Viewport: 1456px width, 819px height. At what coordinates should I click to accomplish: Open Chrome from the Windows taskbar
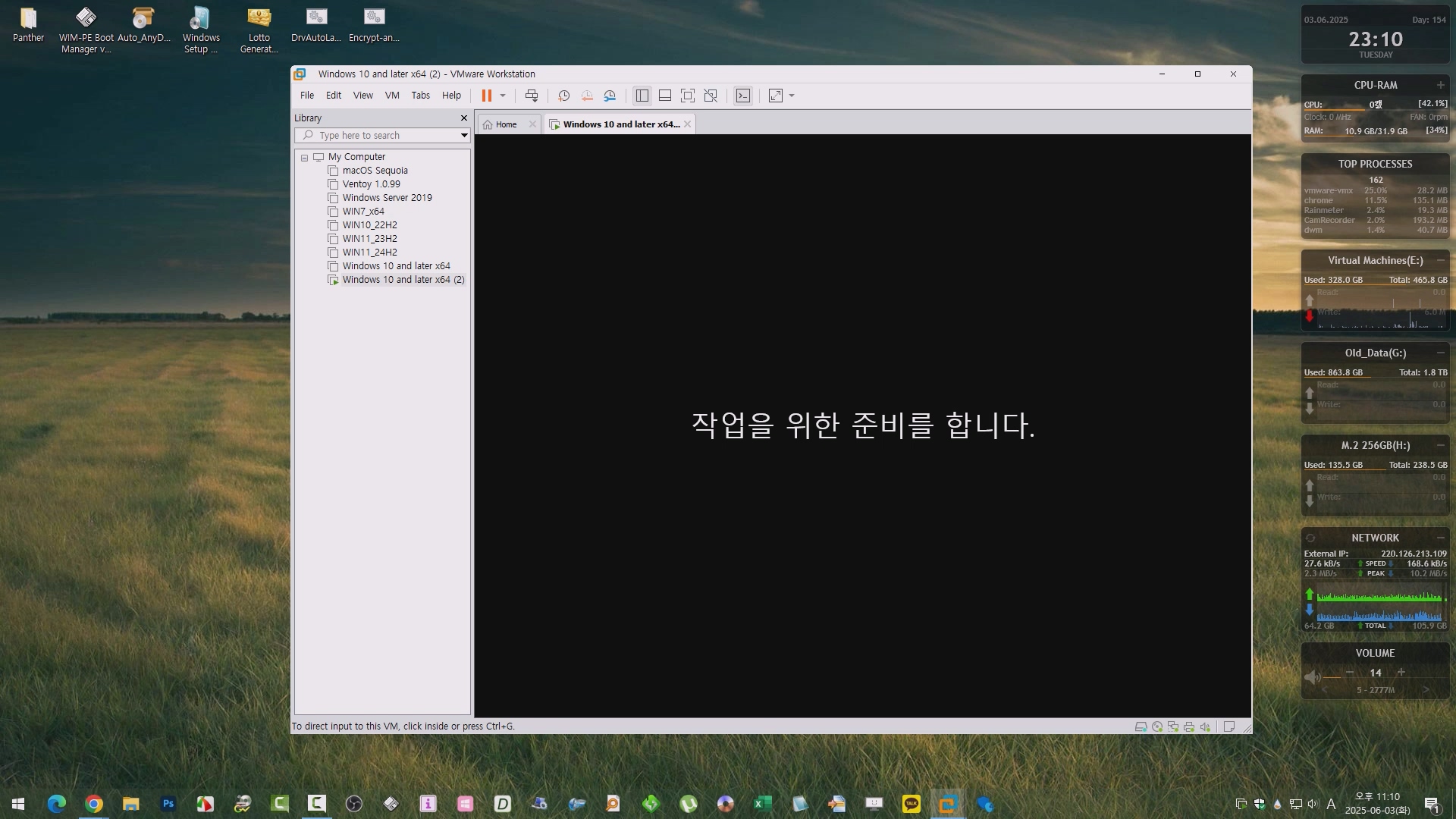[x=94, y=804]
